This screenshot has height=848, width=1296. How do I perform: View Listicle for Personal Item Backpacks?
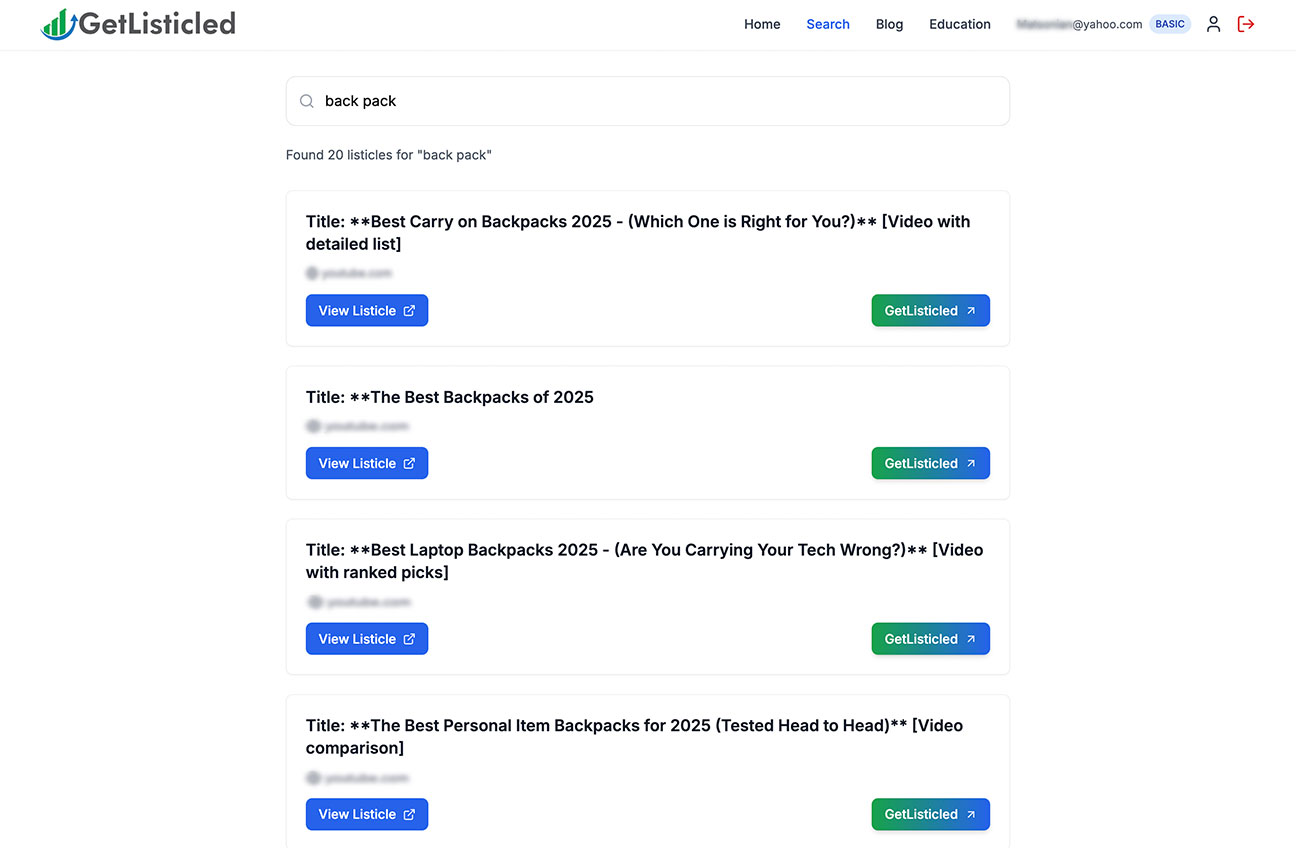[x=367, y=814]
